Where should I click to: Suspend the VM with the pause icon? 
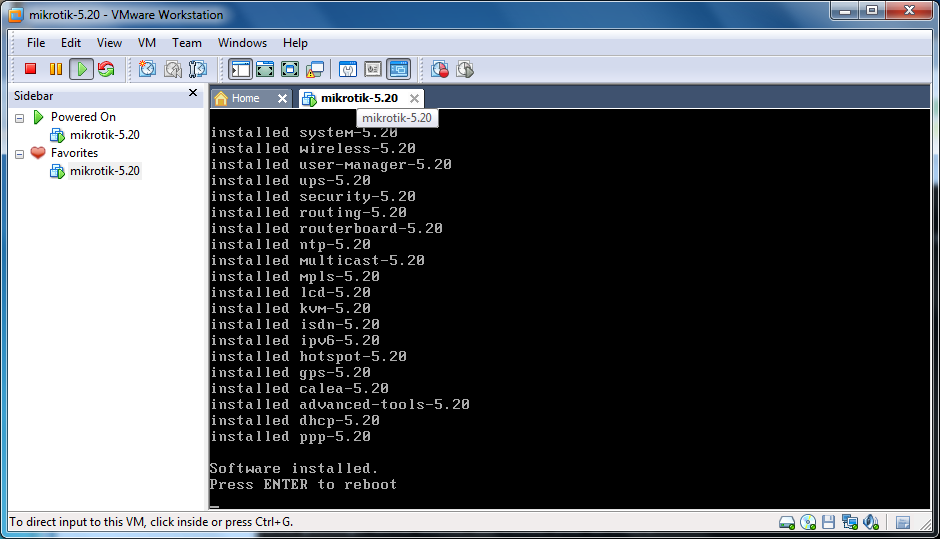coord(56,69)
